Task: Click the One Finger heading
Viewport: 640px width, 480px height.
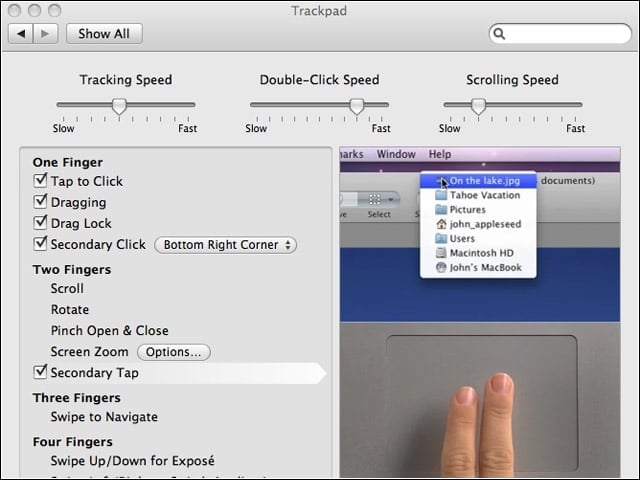Action: pyautogui.click(x=68, y=162)
